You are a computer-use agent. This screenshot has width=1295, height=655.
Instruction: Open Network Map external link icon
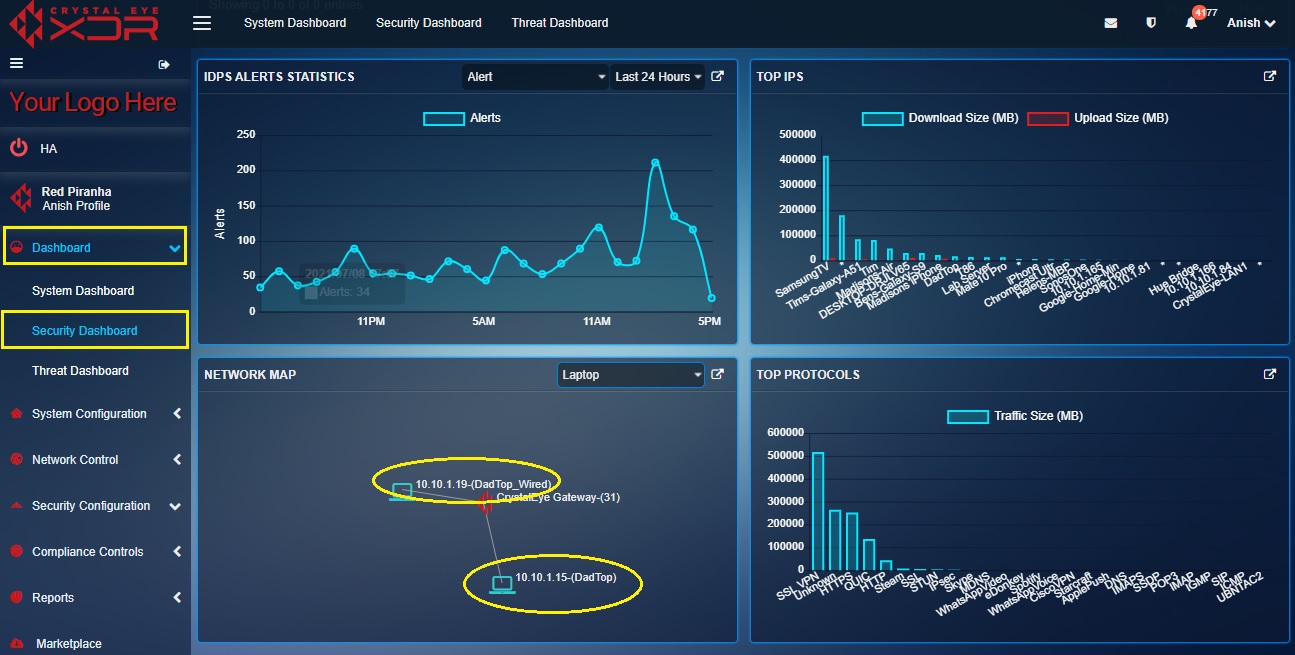[x=717, y=375]
